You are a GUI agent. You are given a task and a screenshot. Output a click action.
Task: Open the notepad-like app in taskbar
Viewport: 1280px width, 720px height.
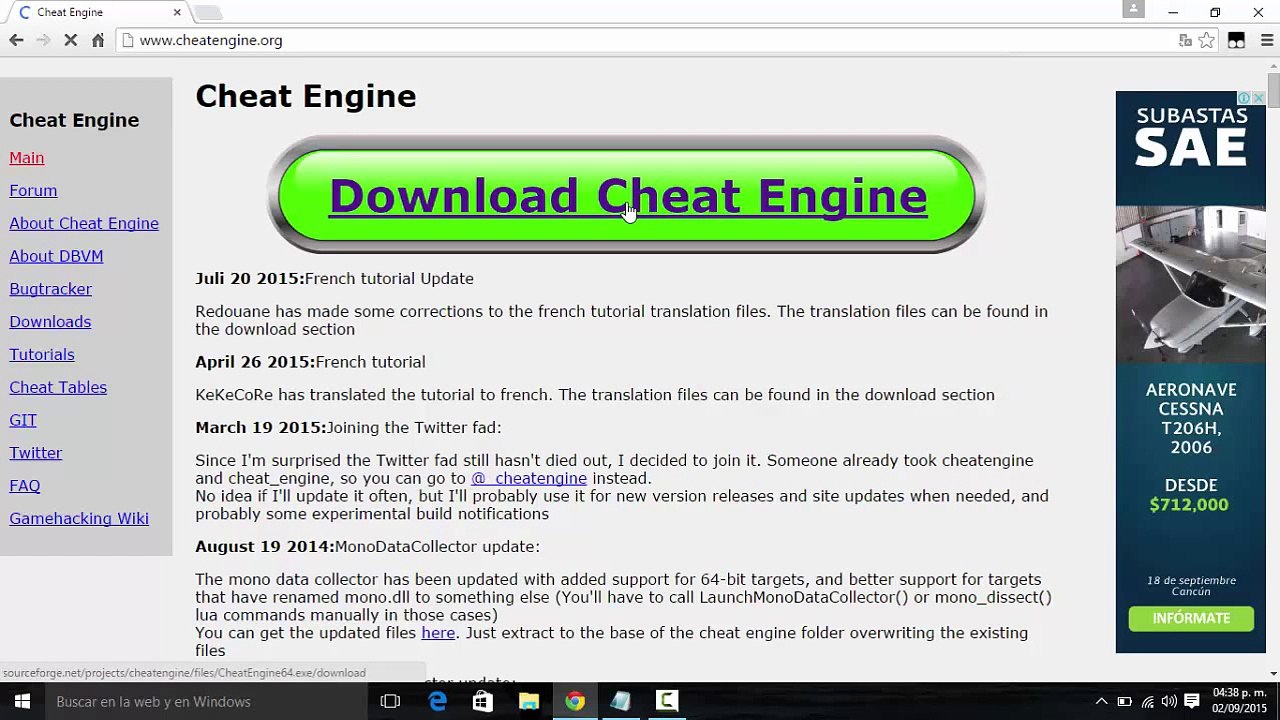pos(621,701)
